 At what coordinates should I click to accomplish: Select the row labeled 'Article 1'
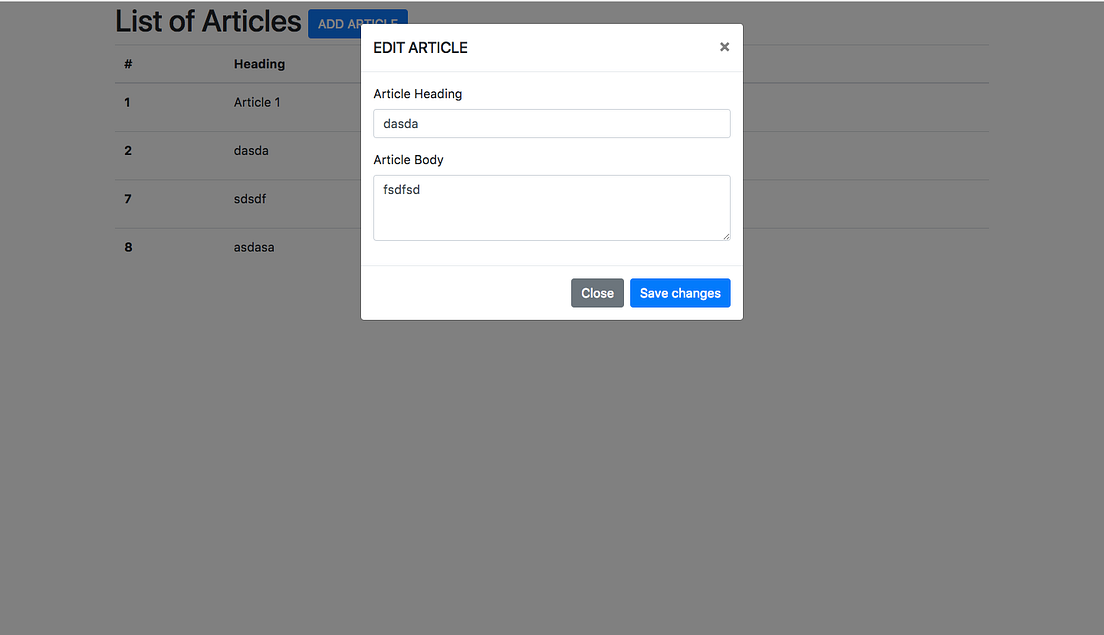click(x=257, y=102)
